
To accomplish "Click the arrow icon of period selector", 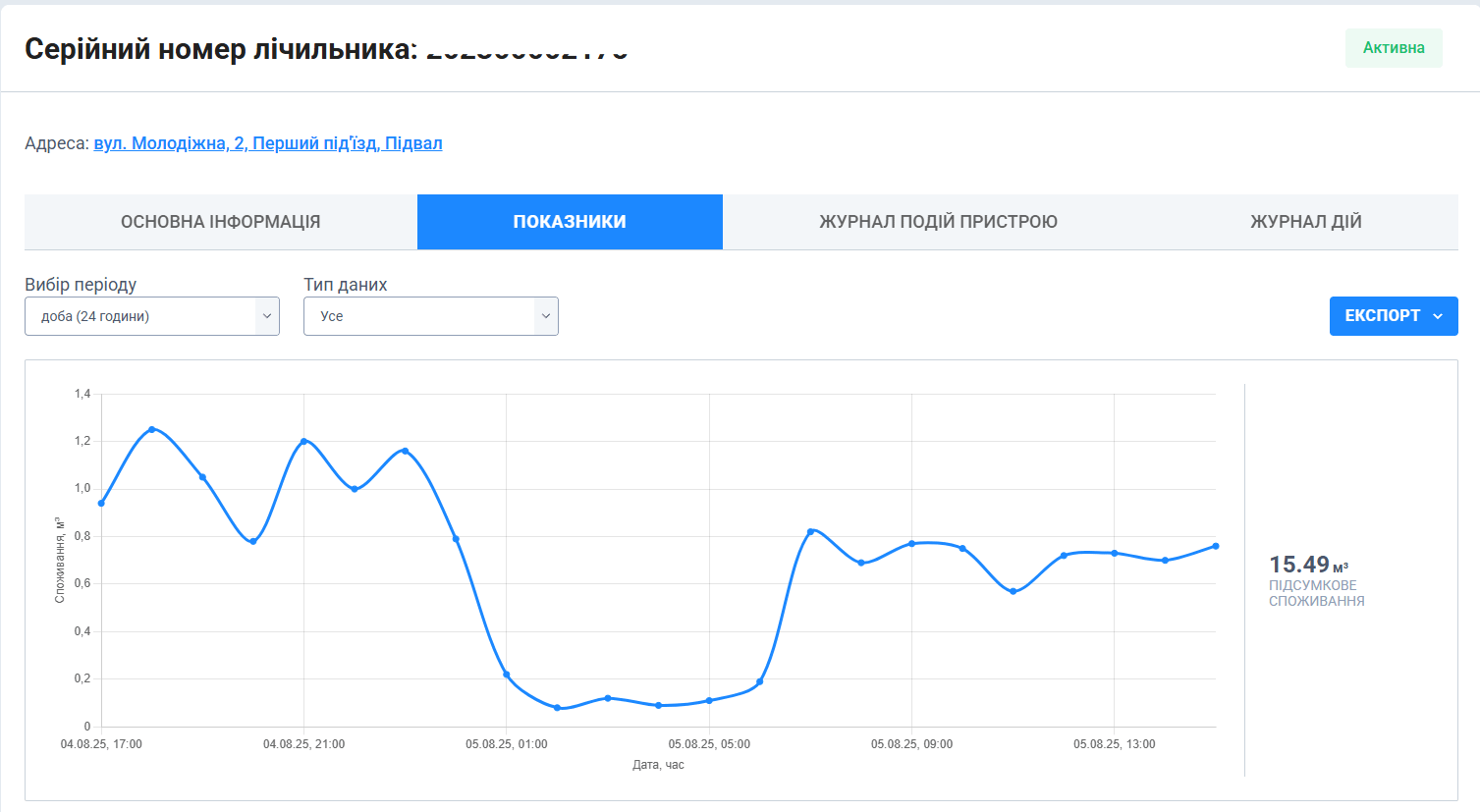I will [266, 316].
